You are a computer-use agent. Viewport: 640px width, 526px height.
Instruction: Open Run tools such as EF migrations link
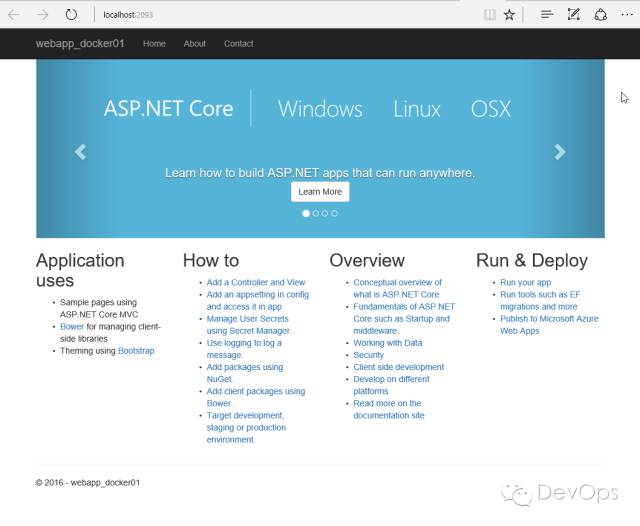540,300
